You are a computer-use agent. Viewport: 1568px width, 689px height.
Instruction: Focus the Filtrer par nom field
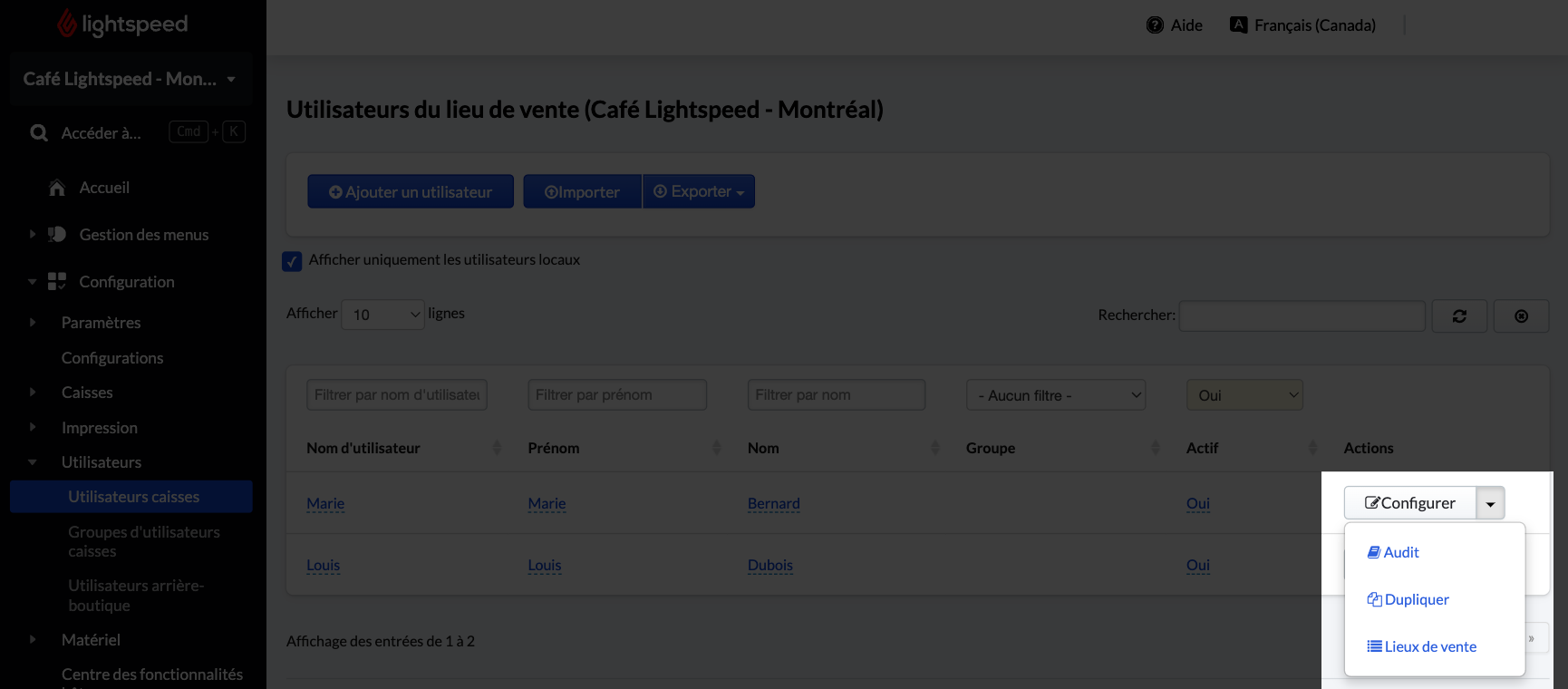[837, 395]
